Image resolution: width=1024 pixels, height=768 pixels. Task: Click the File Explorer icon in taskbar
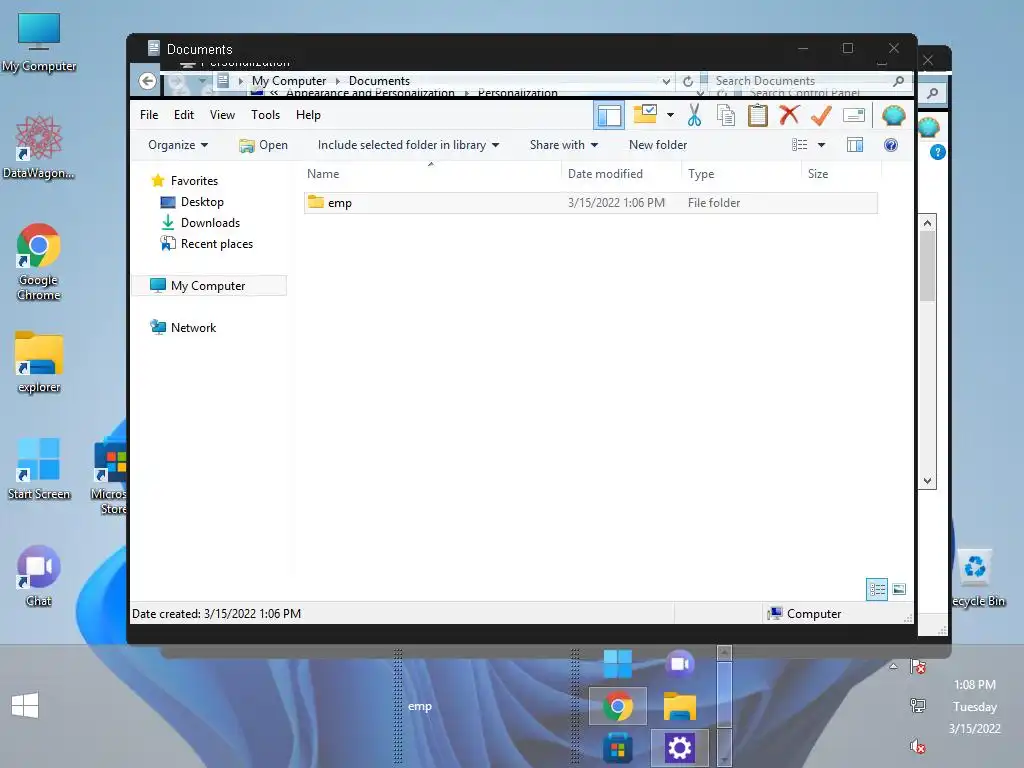680,706
